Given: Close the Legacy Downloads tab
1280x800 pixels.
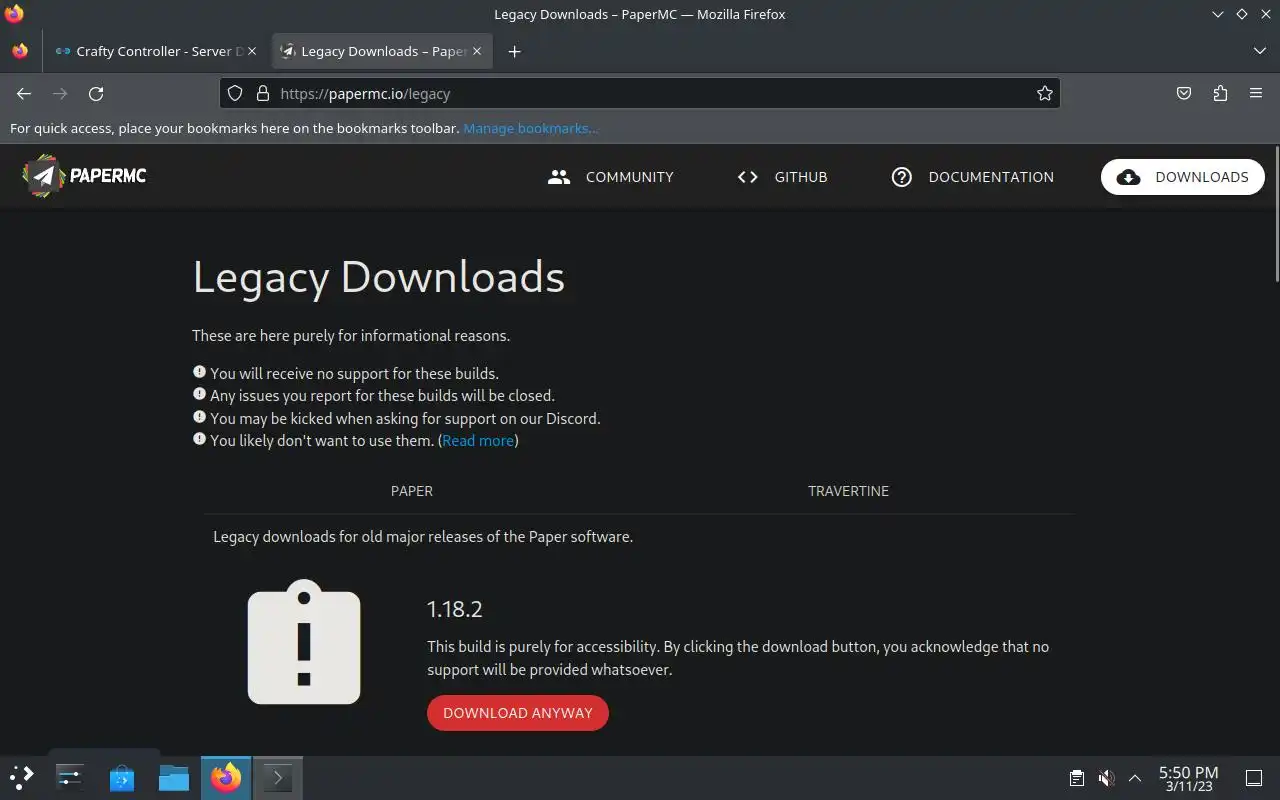Looking at the screenshot, I should (x=477, y=51).
